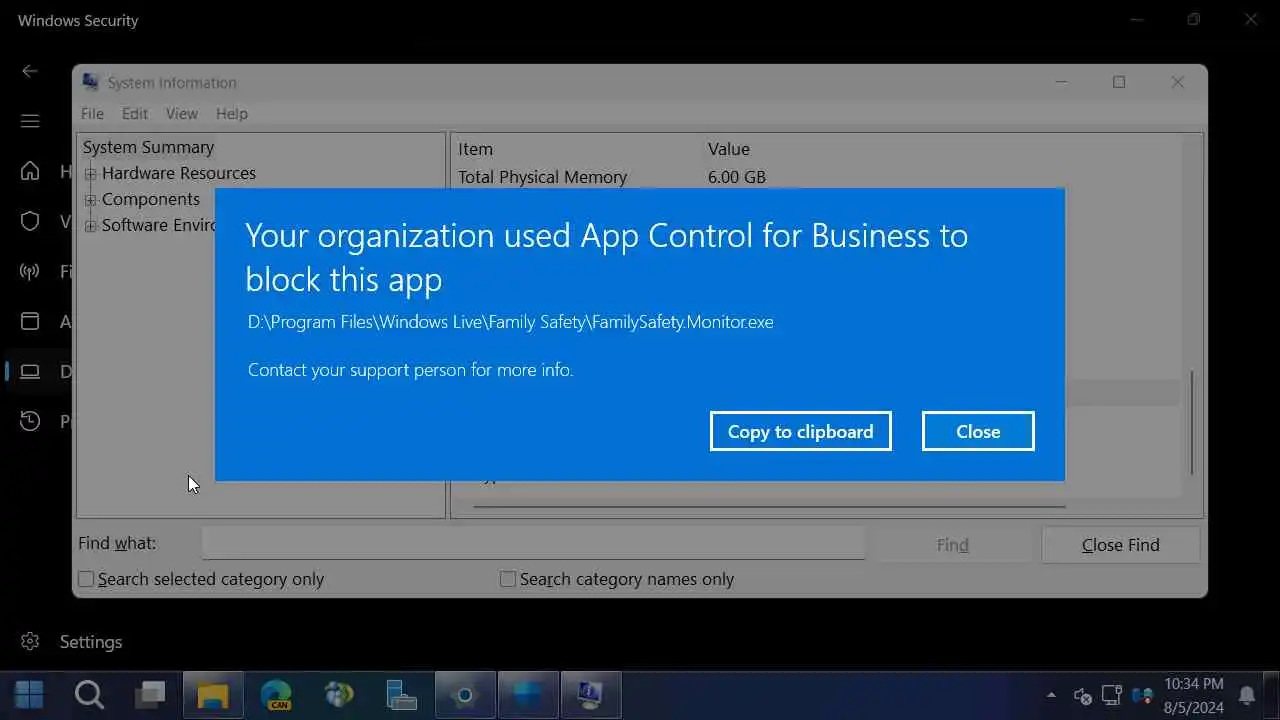Maximize the System Information window

click(x=1119, y=82)
